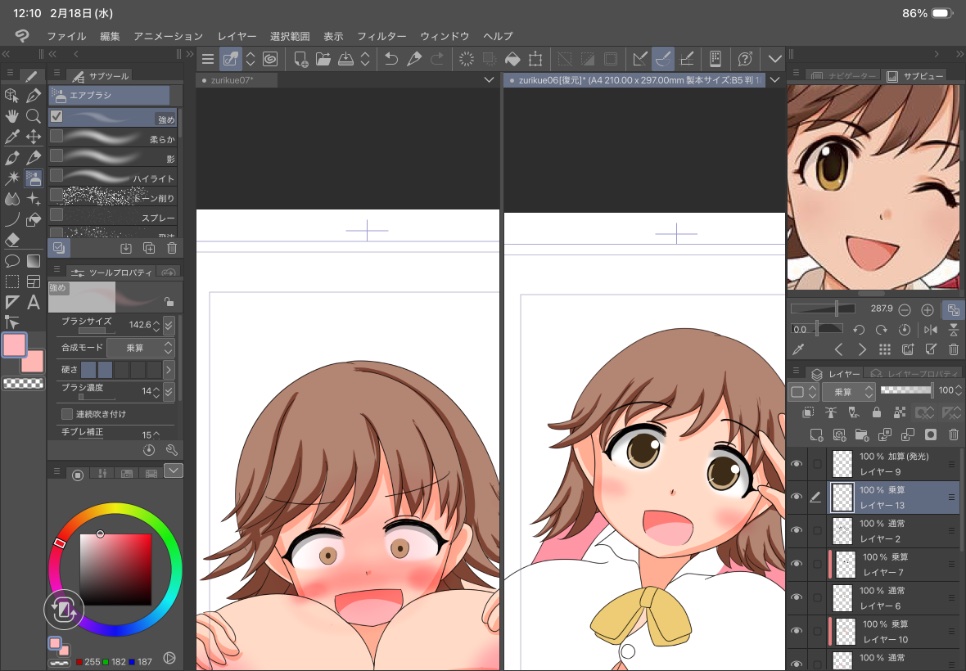
Task: Click Redo in the command bar
Action: 437,59
